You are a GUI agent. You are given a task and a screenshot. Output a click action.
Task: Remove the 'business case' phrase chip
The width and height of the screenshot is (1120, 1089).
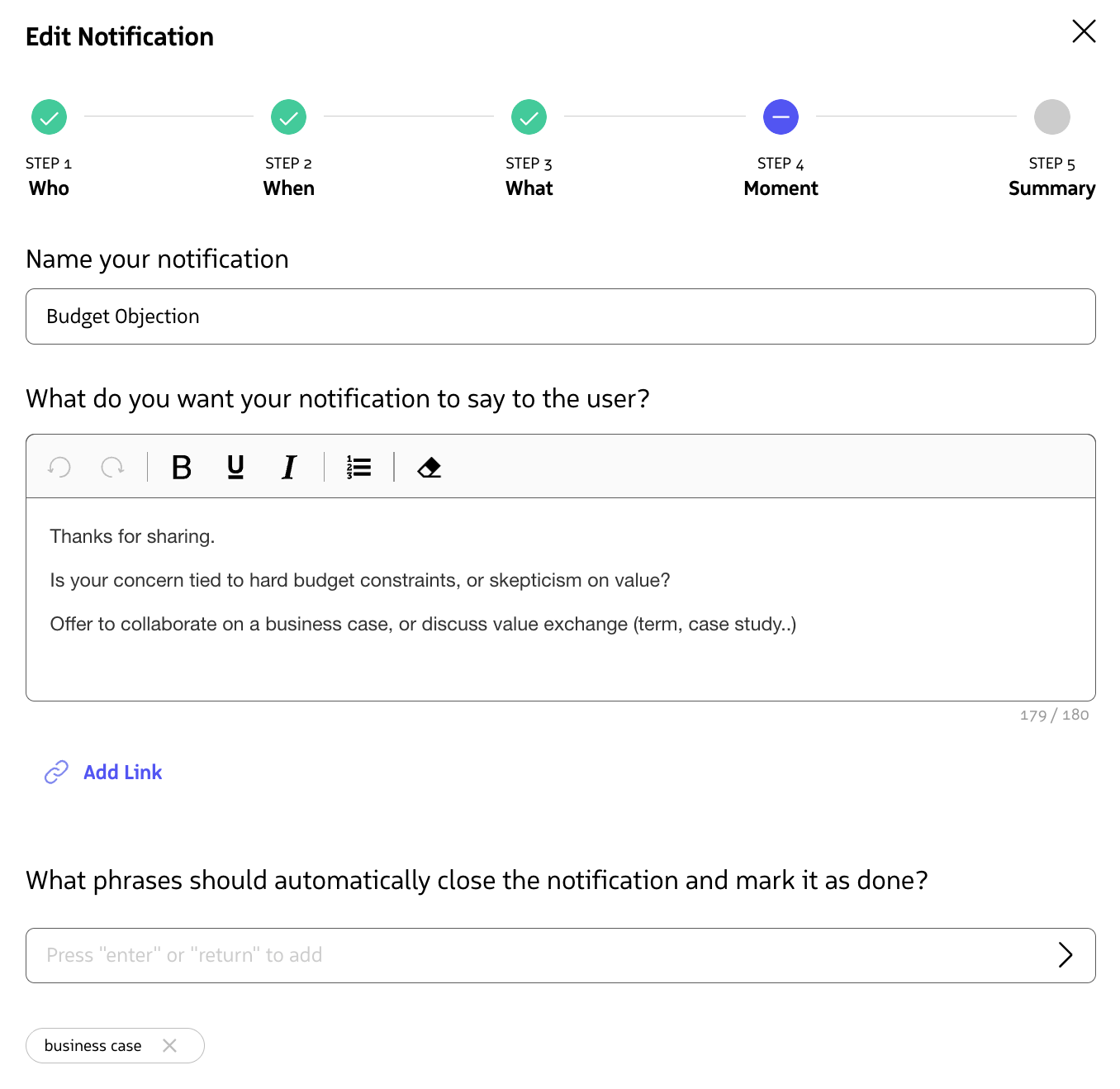click(x=170, y=1045)
